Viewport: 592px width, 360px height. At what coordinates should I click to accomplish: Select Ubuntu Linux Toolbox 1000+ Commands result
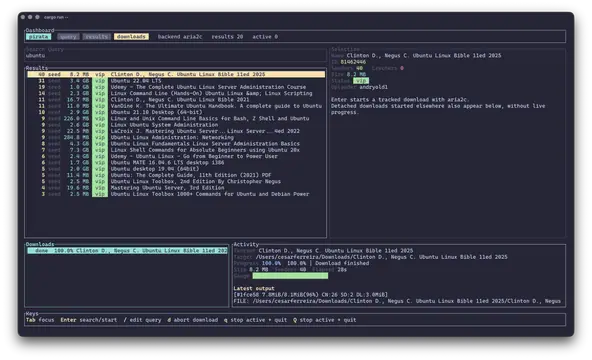coord(176,194)
